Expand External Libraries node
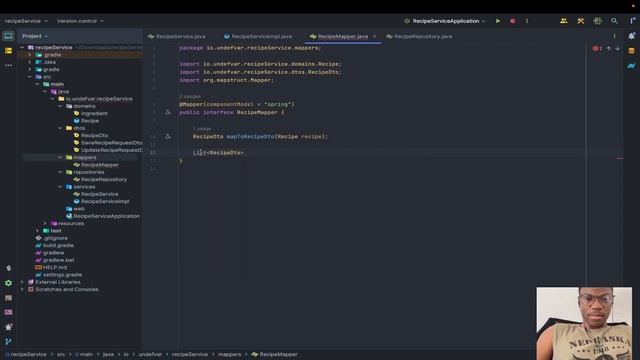This screenshot has height=360, width=640. 22,282
